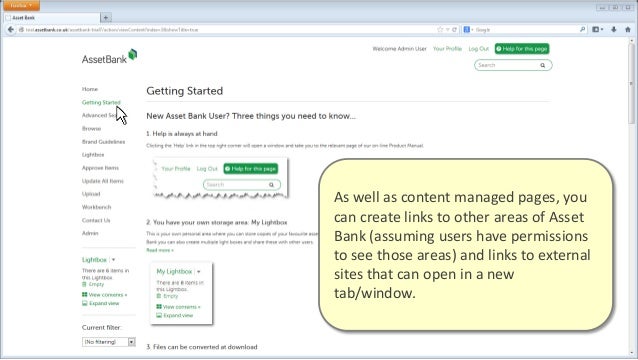This screenshot has width=638, height=360.
Task: Click Expand view link in the sidebar Lightbox
Action: [104, 303]
